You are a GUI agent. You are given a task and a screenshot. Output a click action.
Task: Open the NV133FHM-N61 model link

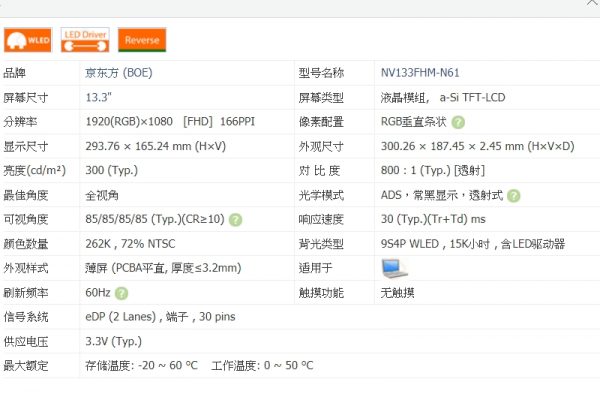click(x=420, y=73)
